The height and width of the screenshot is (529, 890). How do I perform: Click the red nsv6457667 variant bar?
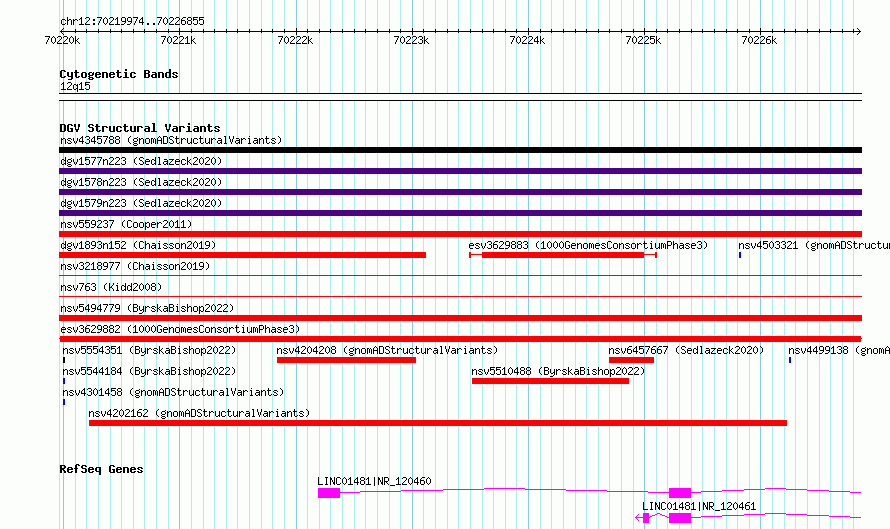click(632, 360)
